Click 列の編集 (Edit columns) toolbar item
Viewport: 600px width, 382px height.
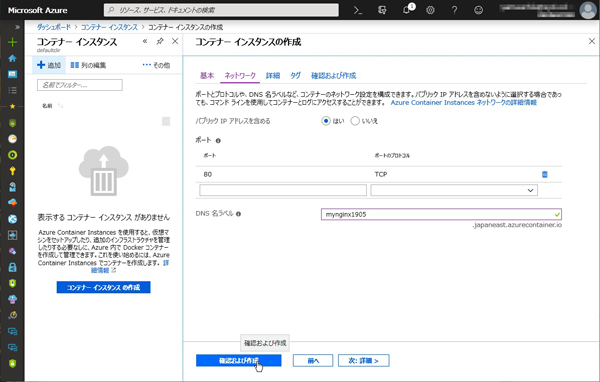(88, 65)
